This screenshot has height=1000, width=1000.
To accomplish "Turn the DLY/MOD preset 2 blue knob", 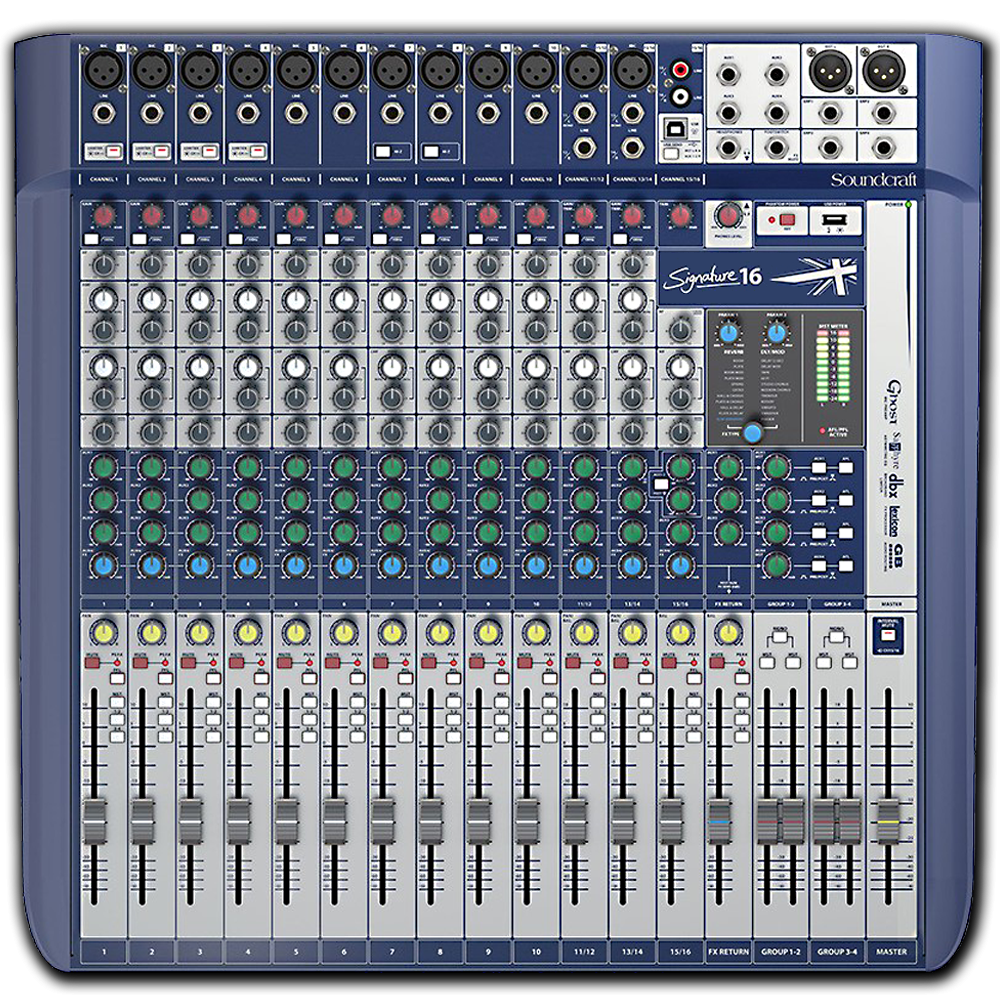I will tap(776, 333).
